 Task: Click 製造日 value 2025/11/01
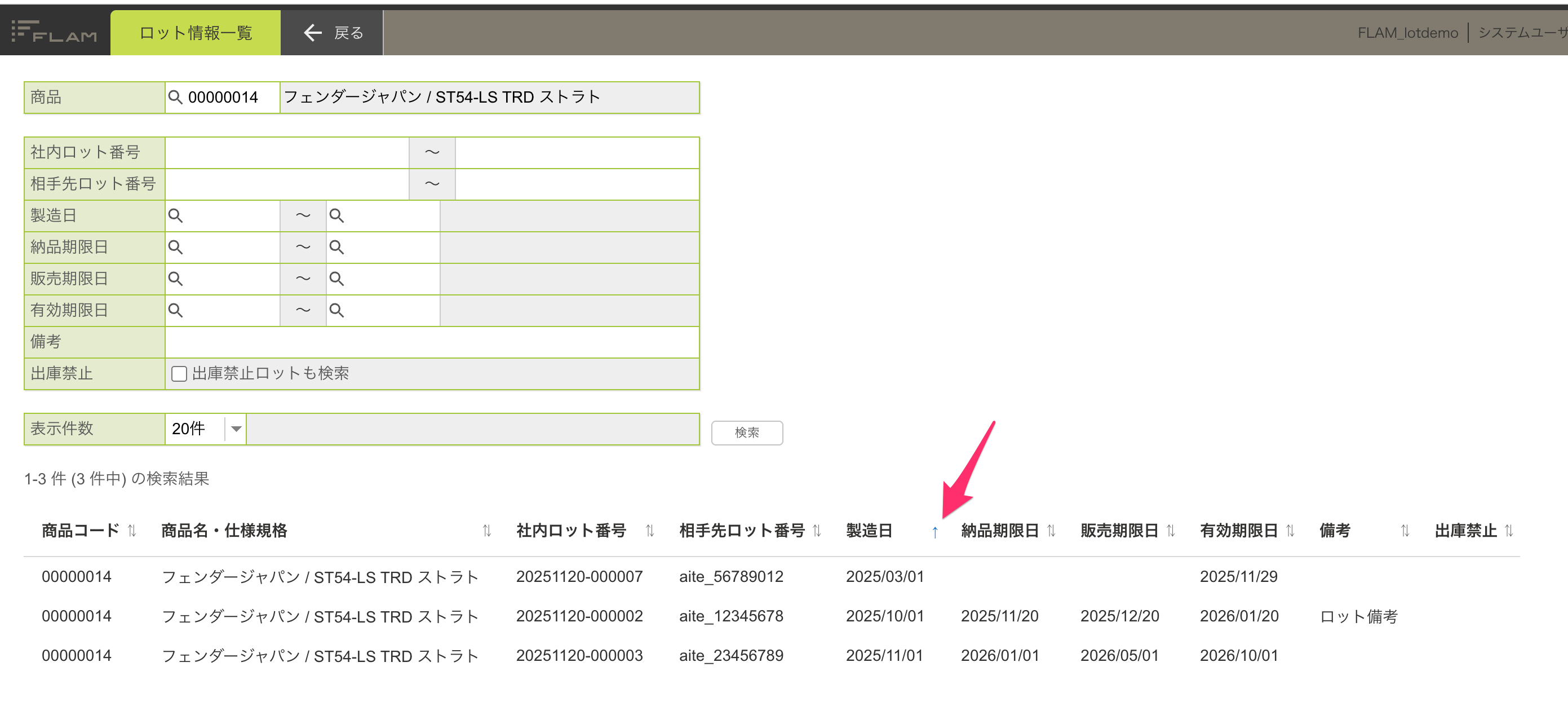(x=884, y=655)
